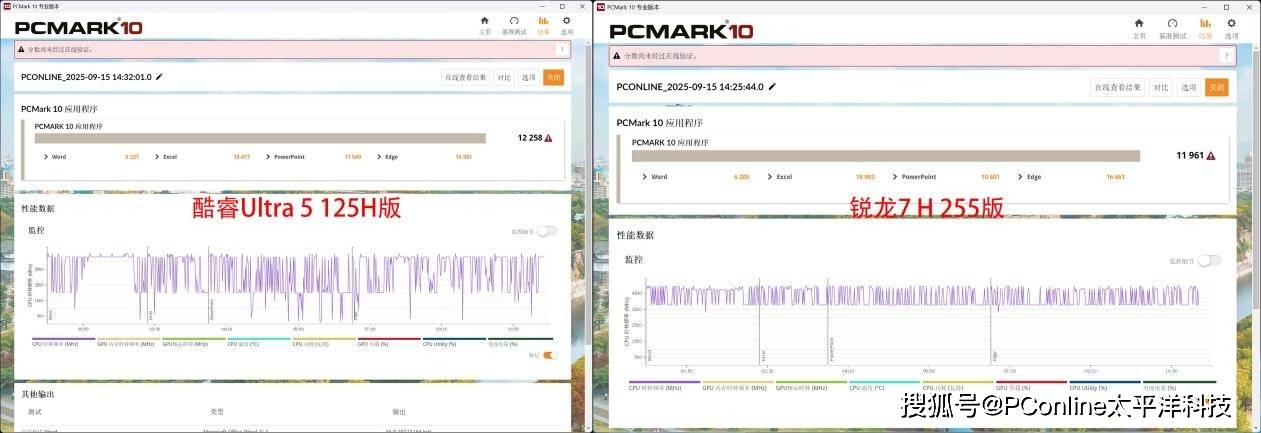Toggle GPU load legend, right chart
Screen dimensions: 1261x433
[1031, 386]
